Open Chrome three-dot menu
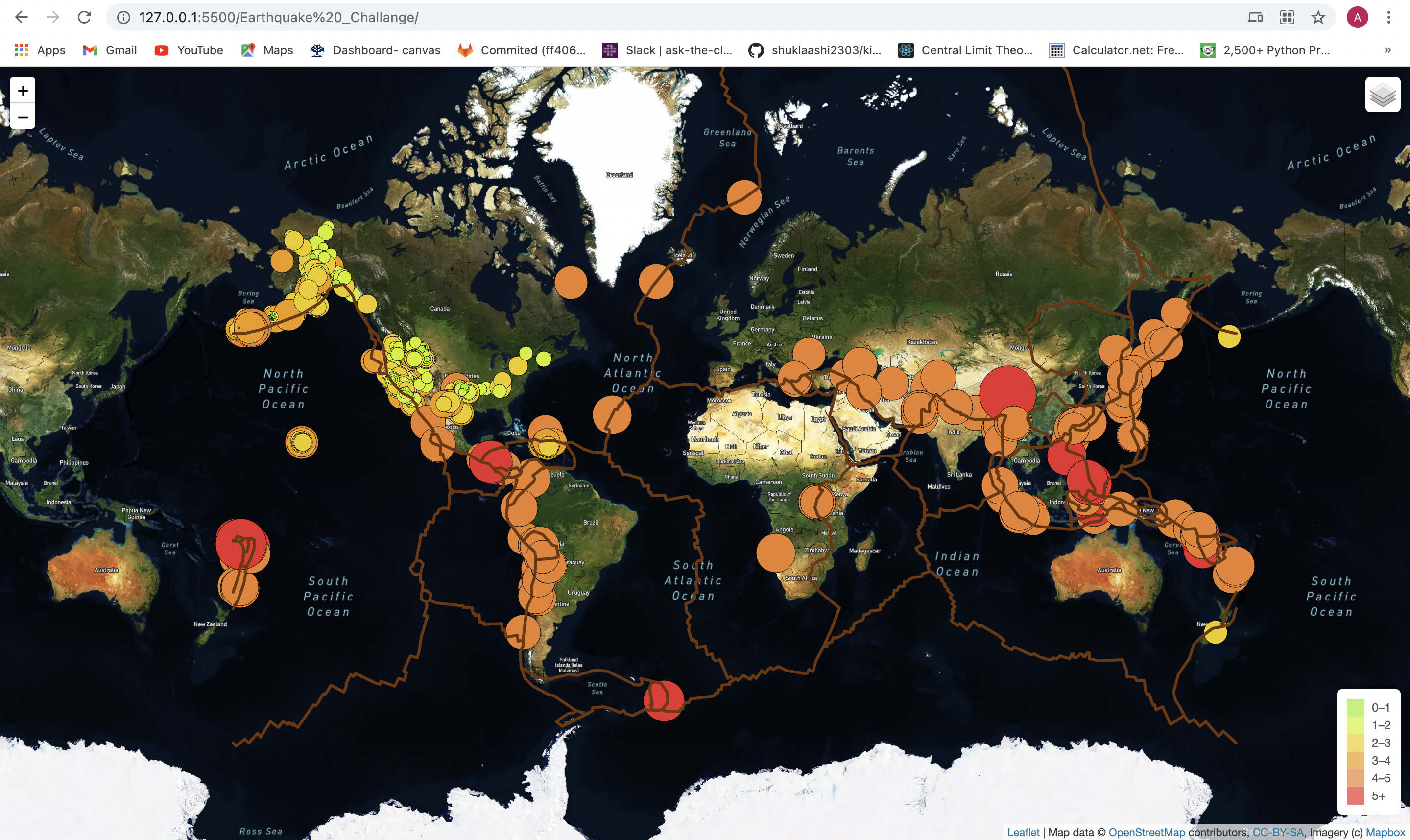The height and width of the screenshot is (840, 1410). tap(1388, 18)
